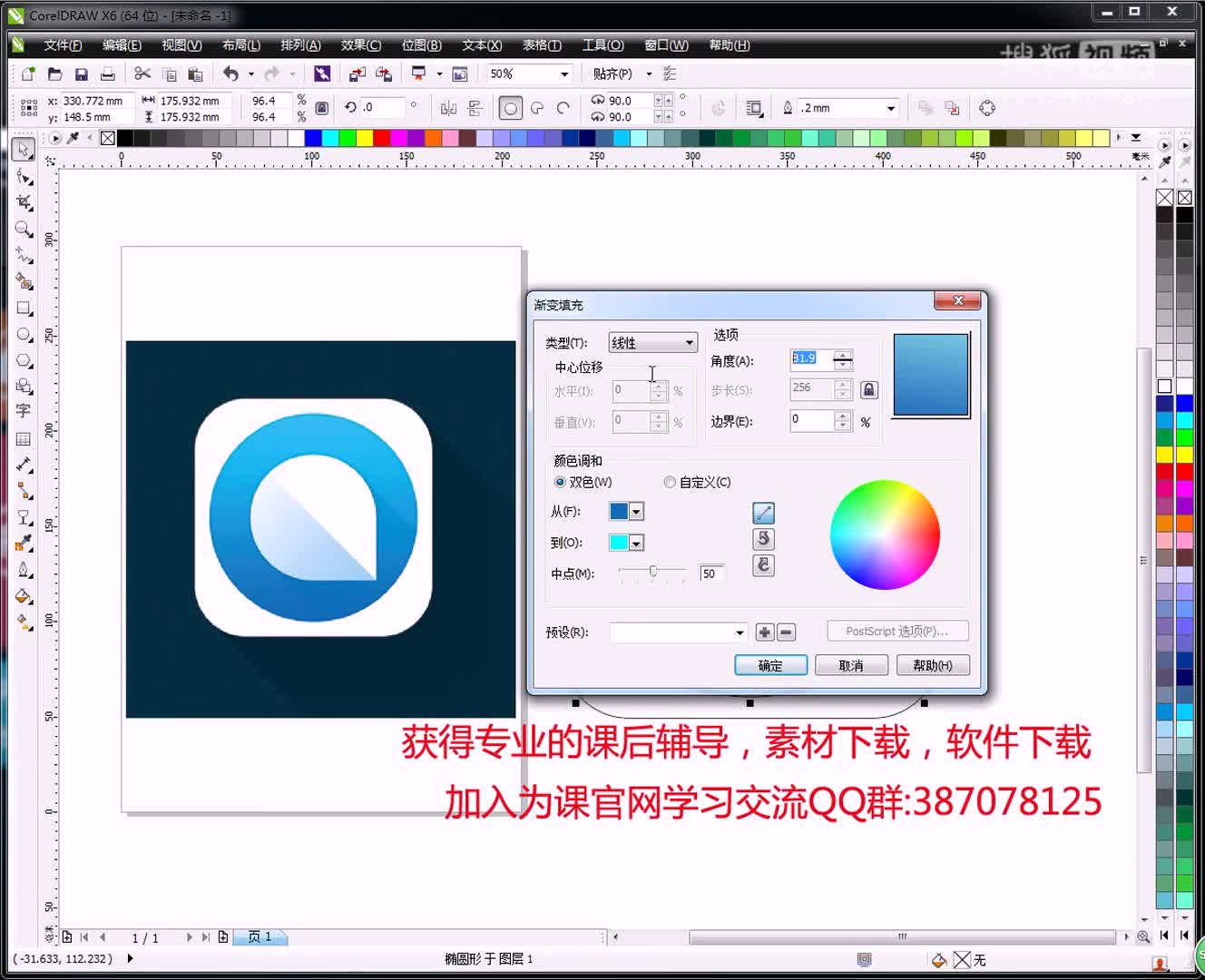Click the 角度 angle input field
1205x980 pixels.
coord(811,359)
